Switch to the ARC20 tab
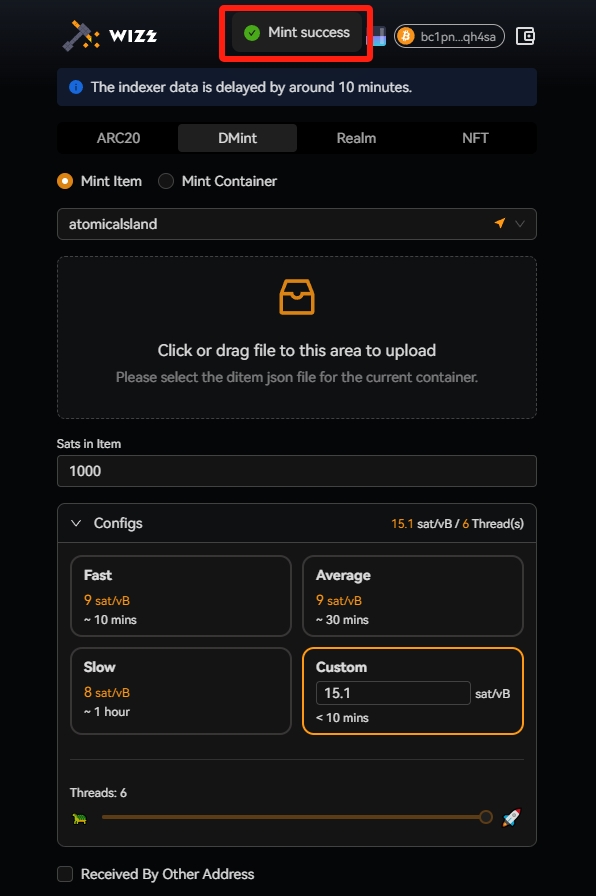This screenshot has height=896, width=596. (118, 138)
